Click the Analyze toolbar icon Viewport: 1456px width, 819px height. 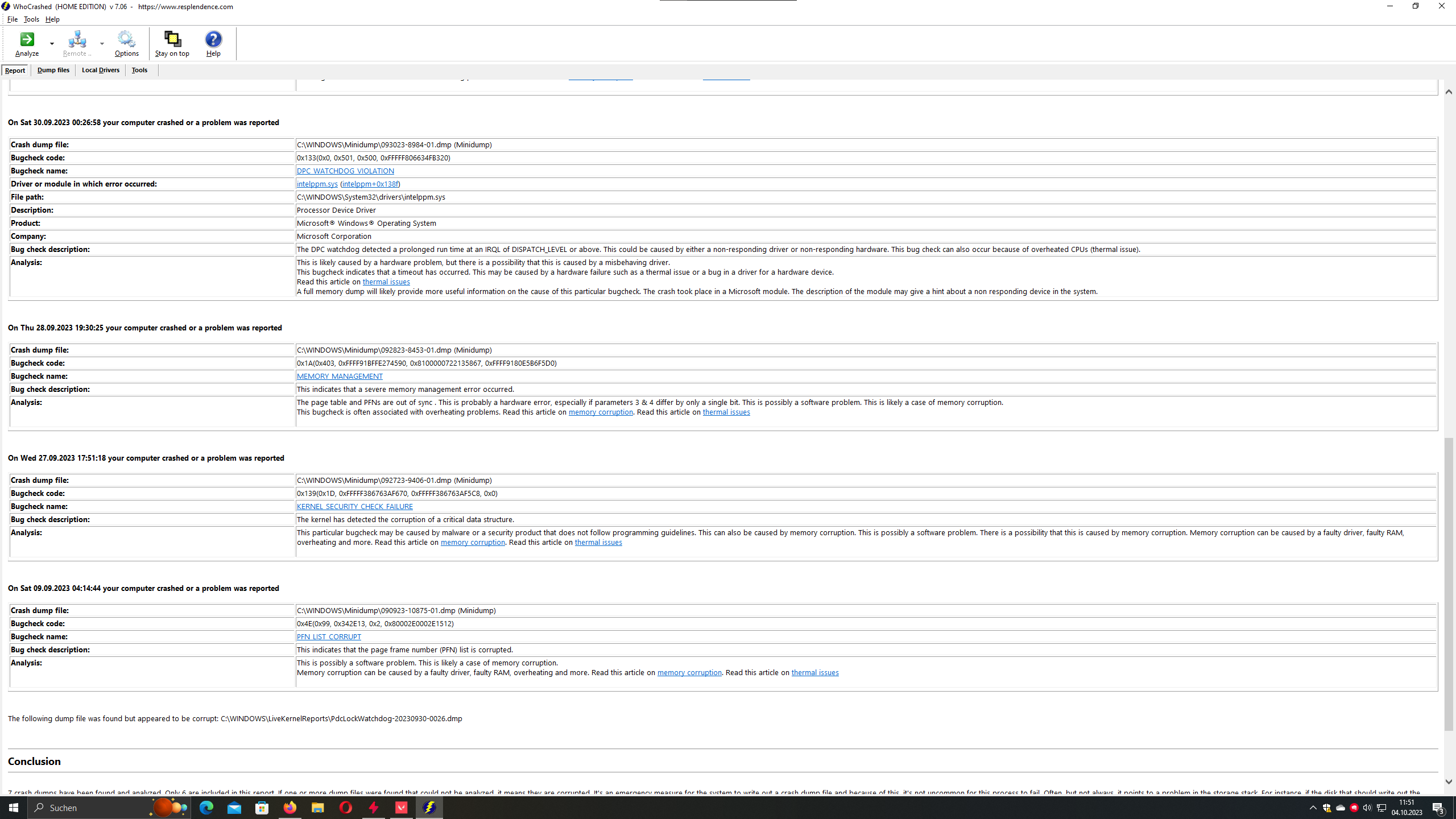pos(27,40)
